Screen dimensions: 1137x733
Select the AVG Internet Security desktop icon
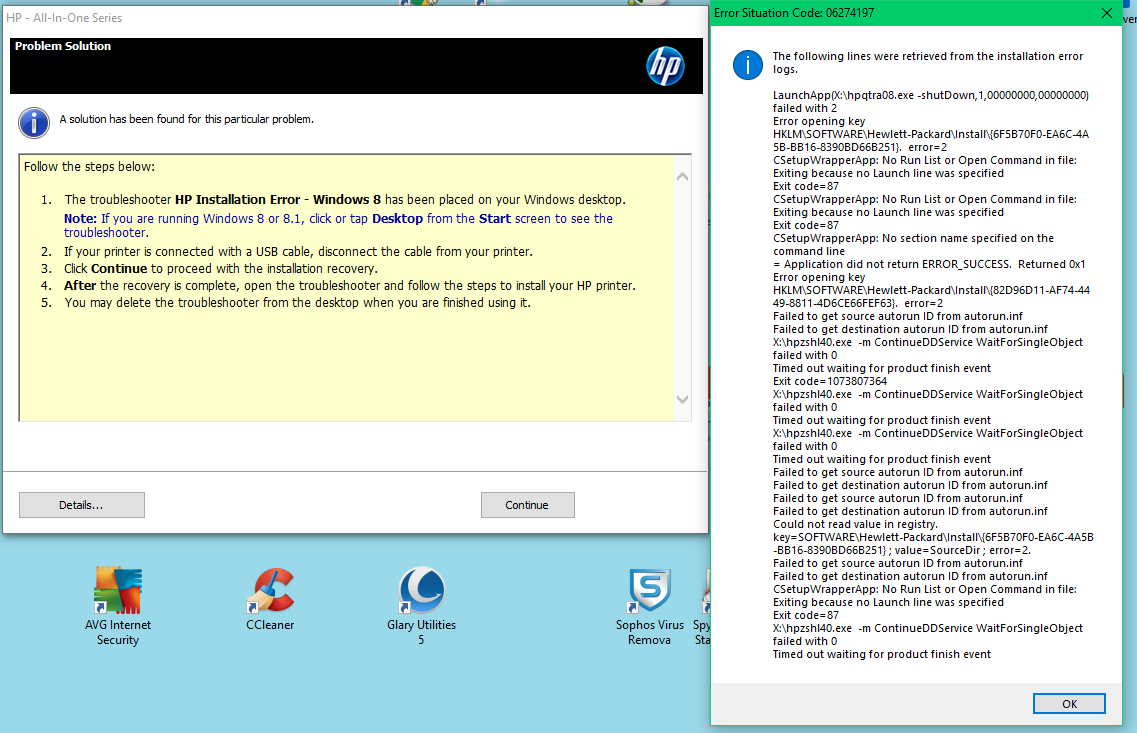(x=117, y=606)
